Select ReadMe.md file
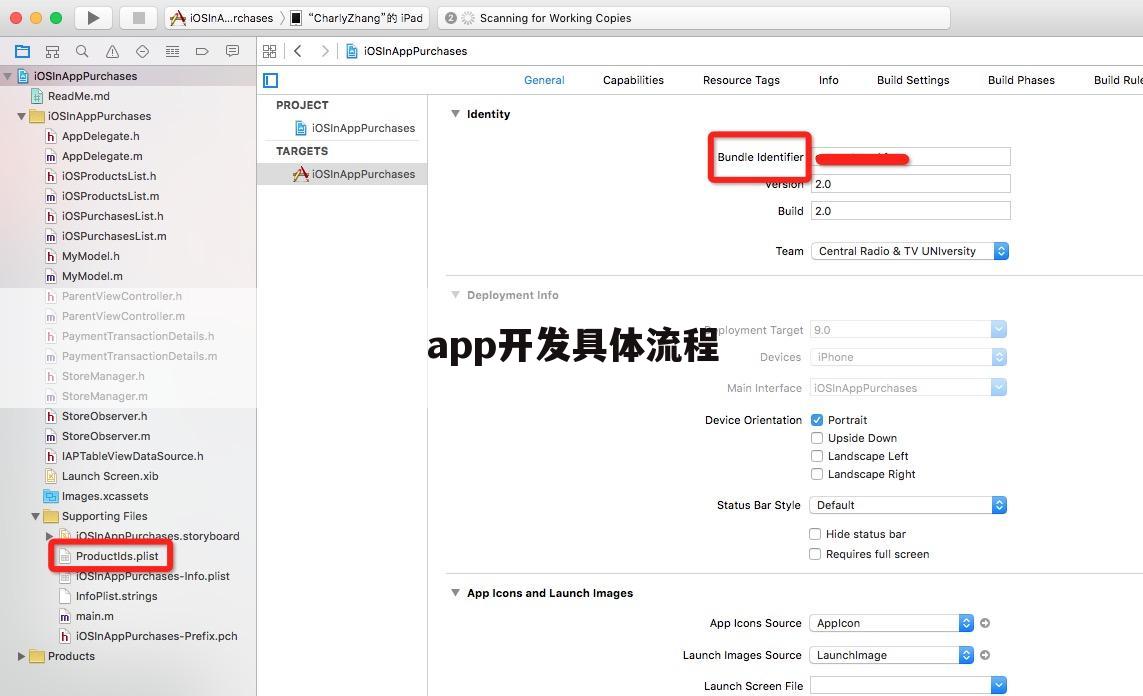The image size is (1143, 696). [79, 96]
